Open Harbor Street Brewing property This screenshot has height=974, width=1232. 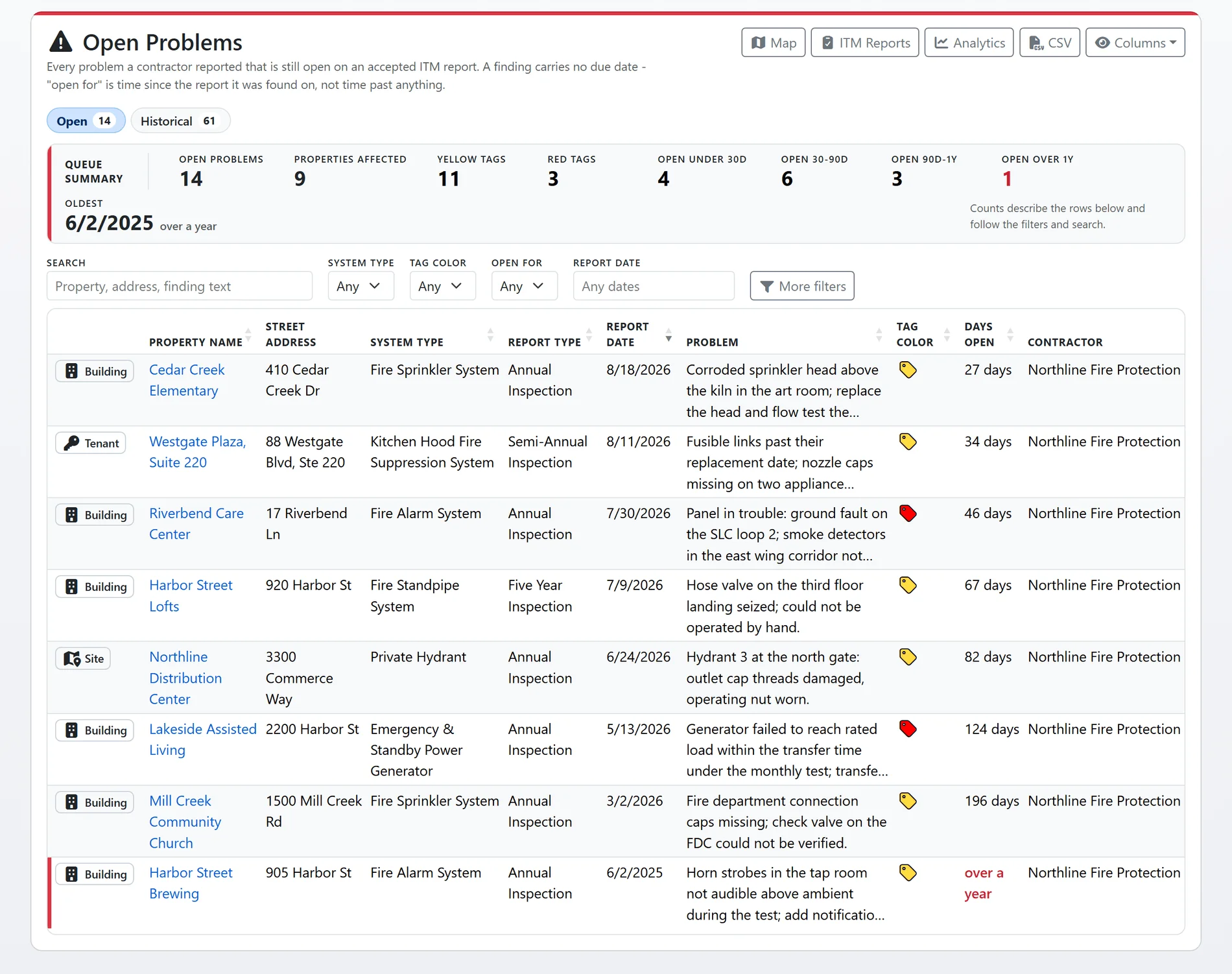point(191,883)
